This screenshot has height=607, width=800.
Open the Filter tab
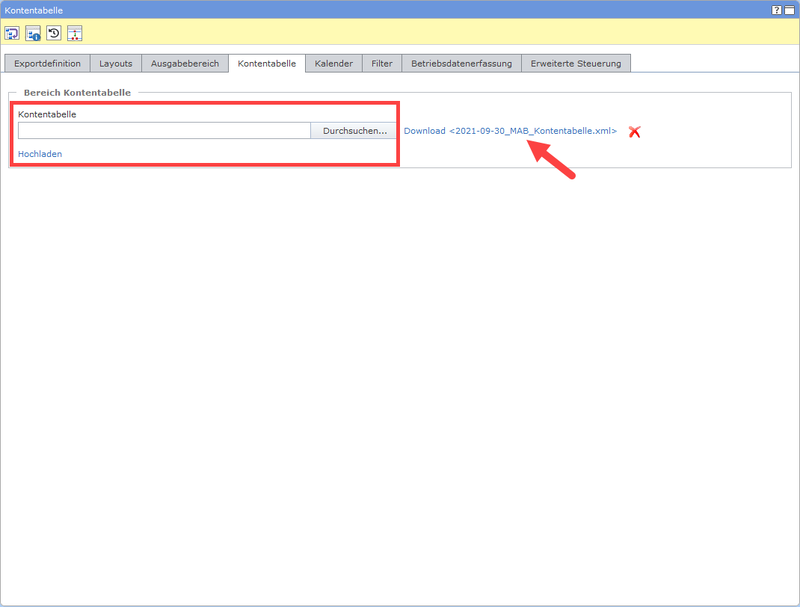[x=381, y=63]
